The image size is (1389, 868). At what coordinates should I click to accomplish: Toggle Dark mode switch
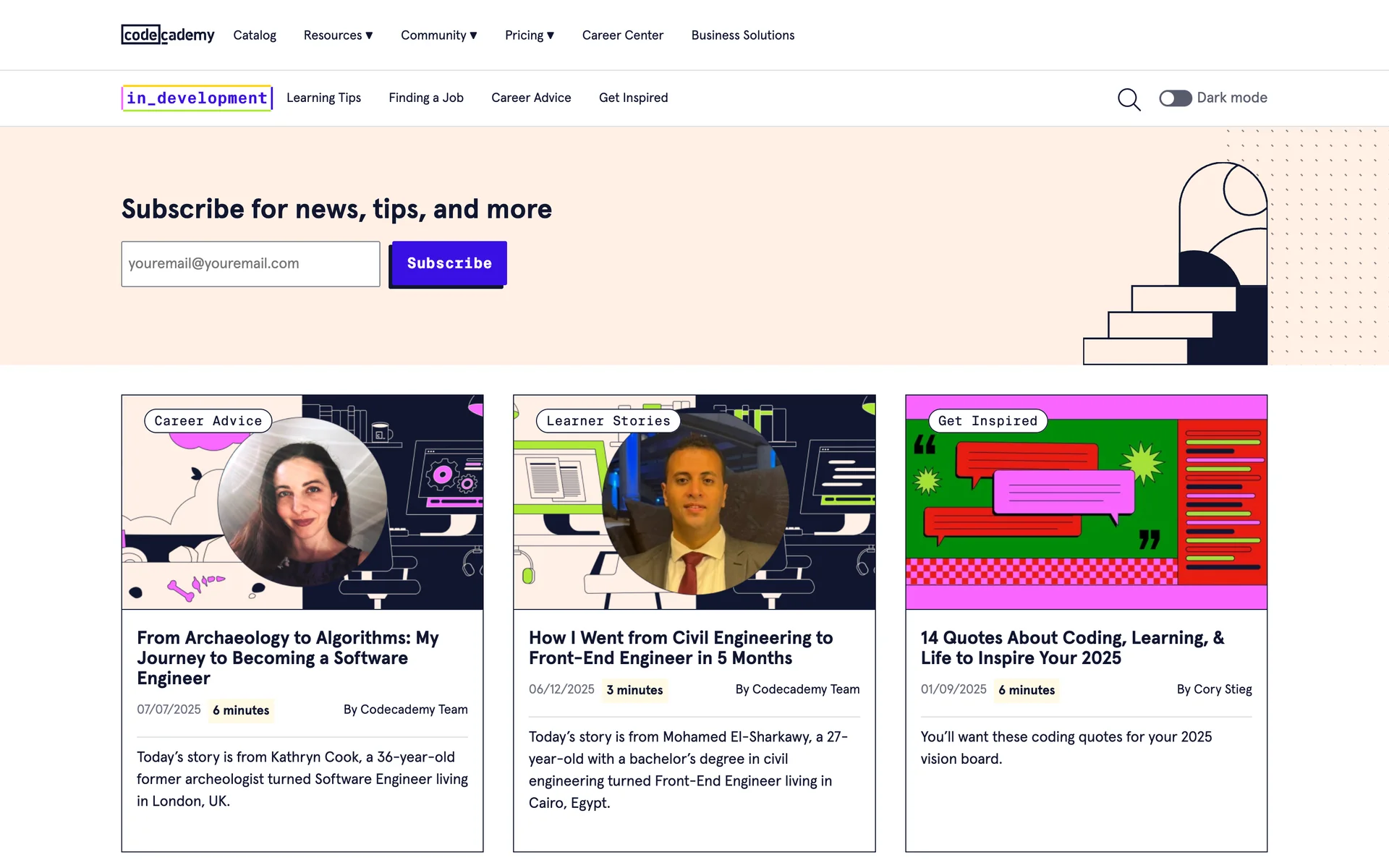tap(1175, 98)
